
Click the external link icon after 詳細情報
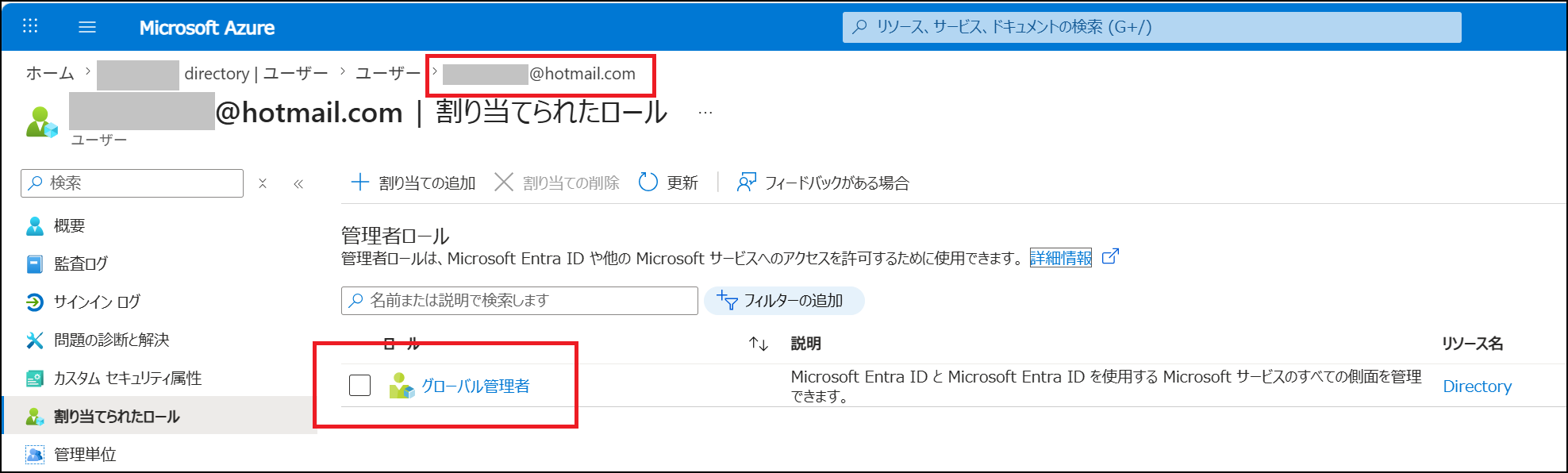[1111, 256]
